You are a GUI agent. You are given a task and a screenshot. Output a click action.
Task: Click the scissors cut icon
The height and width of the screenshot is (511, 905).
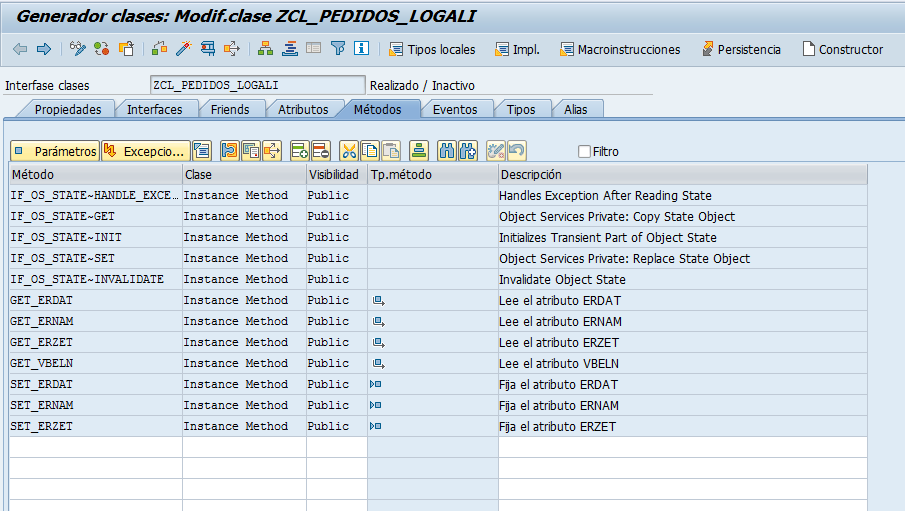tap(349, 151)
